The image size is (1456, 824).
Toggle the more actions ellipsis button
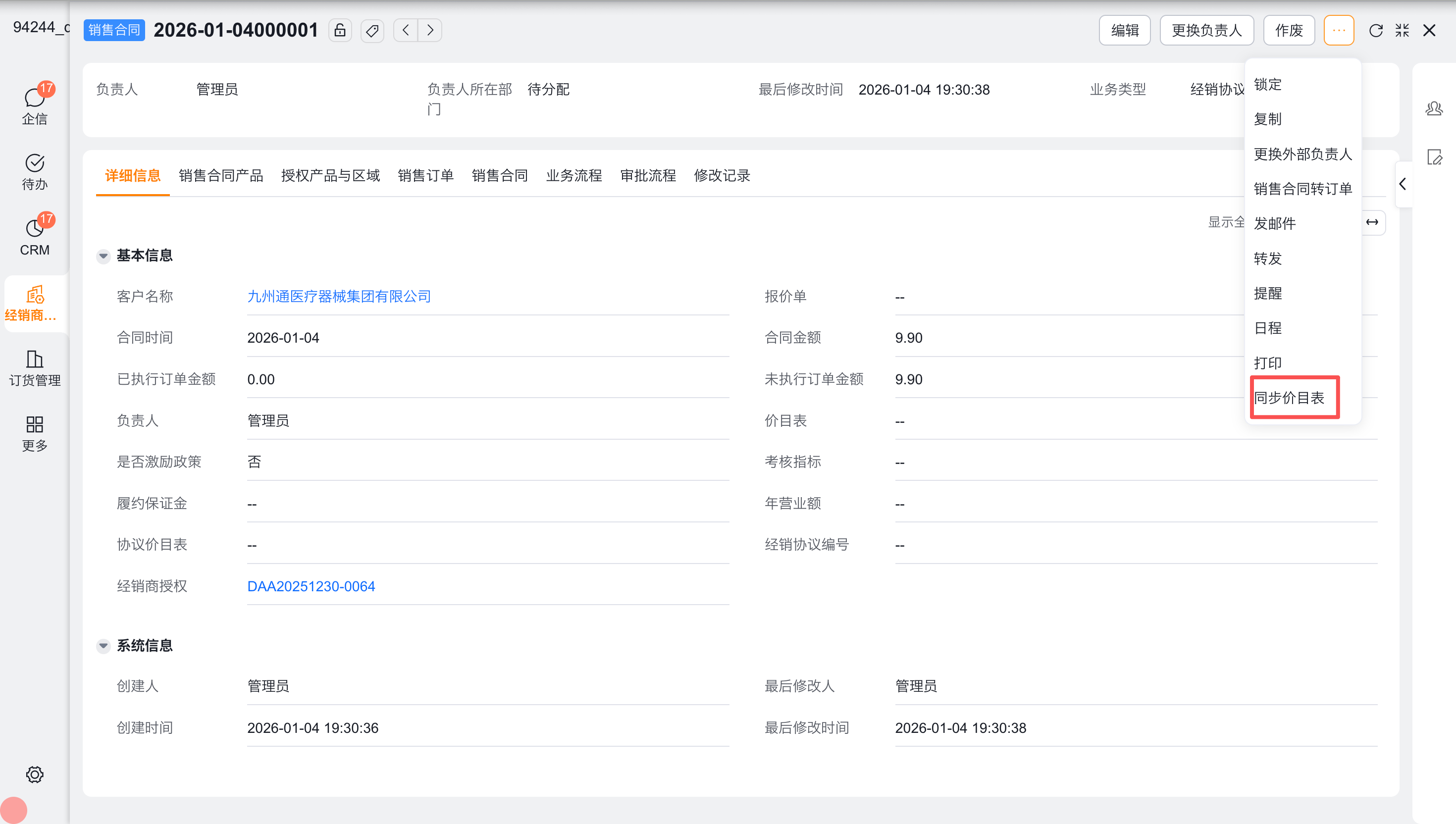1338,30
